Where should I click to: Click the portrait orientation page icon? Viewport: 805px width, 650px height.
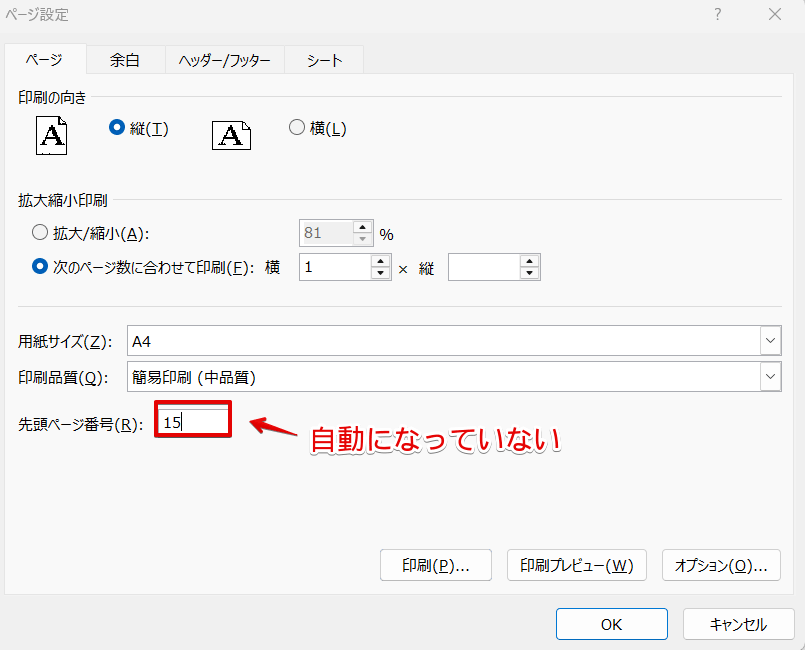tap(51, 136)
